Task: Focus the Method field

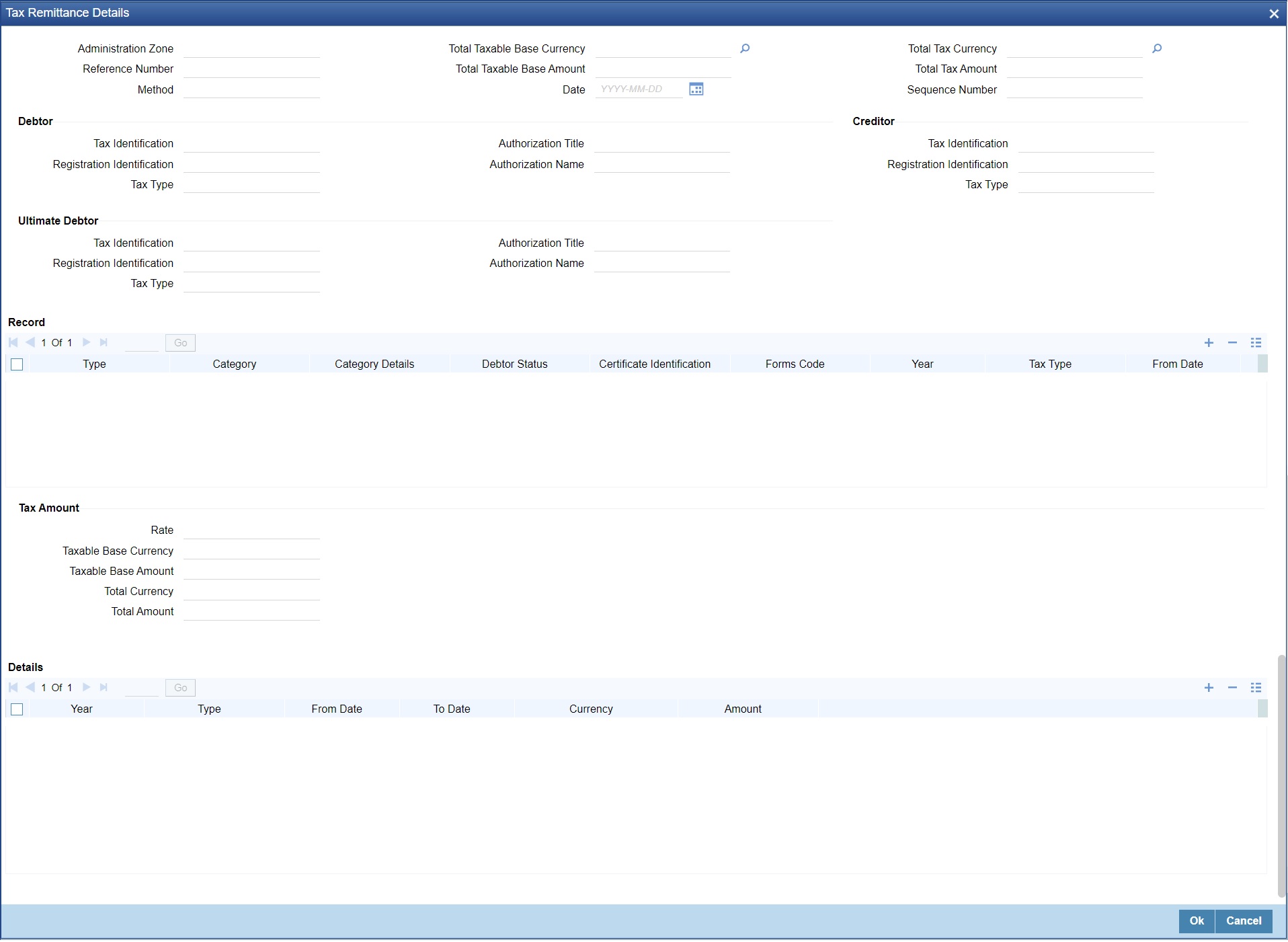Action: (251, 89)
